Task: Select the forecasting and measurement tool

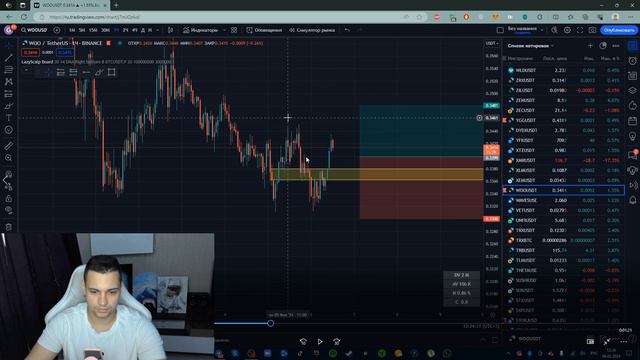Action: [9, 94]
